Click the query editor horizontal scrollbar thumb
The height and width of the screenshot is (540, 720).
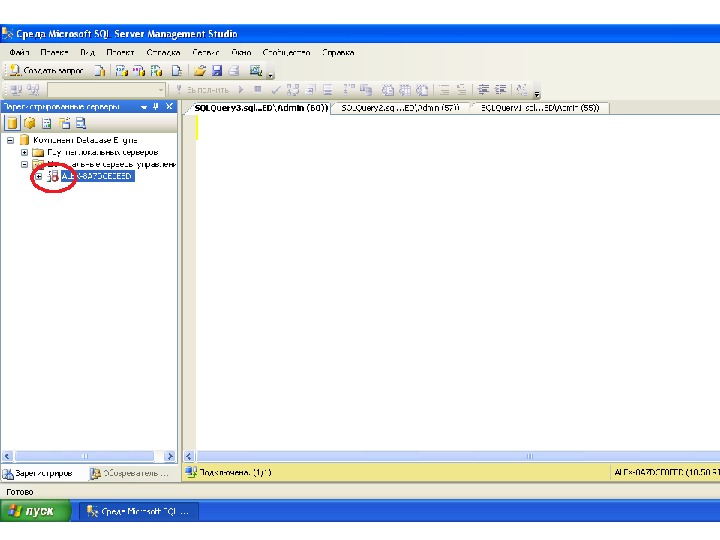coord(459,456)
